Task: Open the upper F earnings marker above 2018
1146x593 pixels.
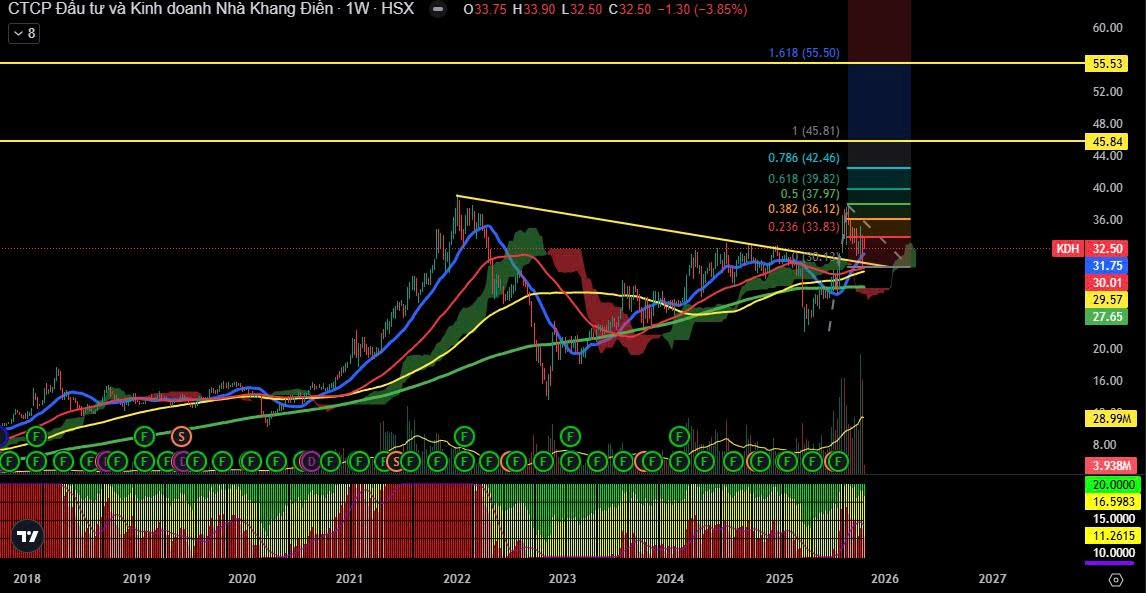Action: [36, 437]
